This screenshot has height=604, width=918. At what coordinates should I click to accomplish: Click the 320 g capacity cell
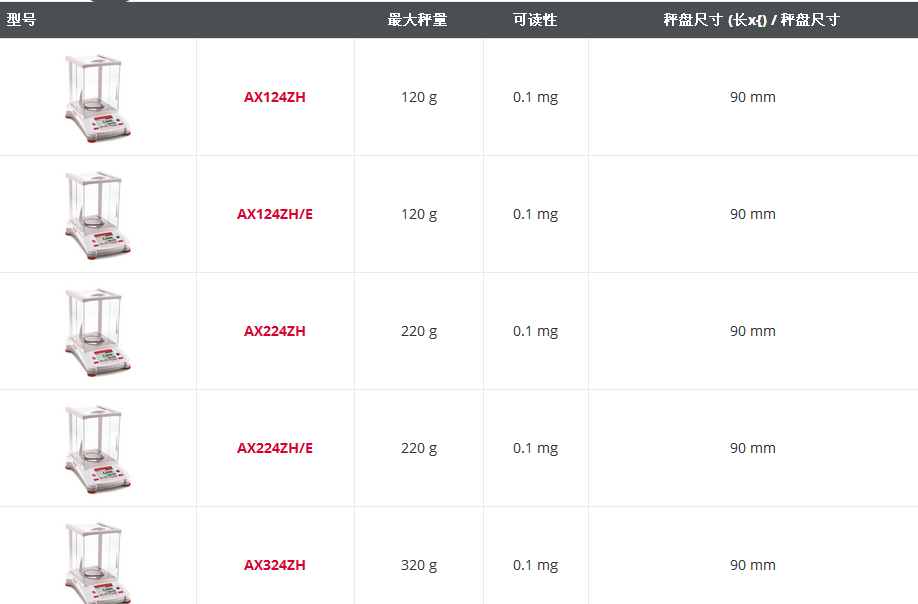pos(419,565)
